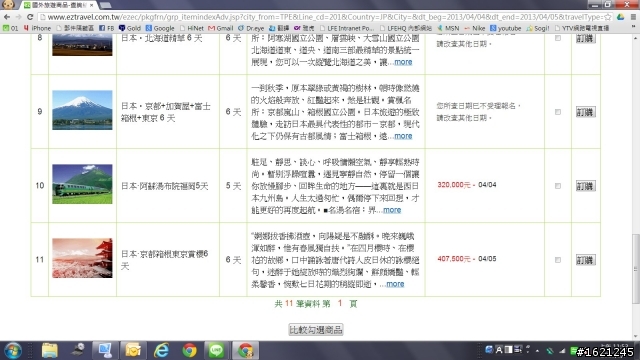Viewport: 640px width, 360px height.
Task: Click the 比較勾選商品 compare button
Action: [x=316, y=330]
